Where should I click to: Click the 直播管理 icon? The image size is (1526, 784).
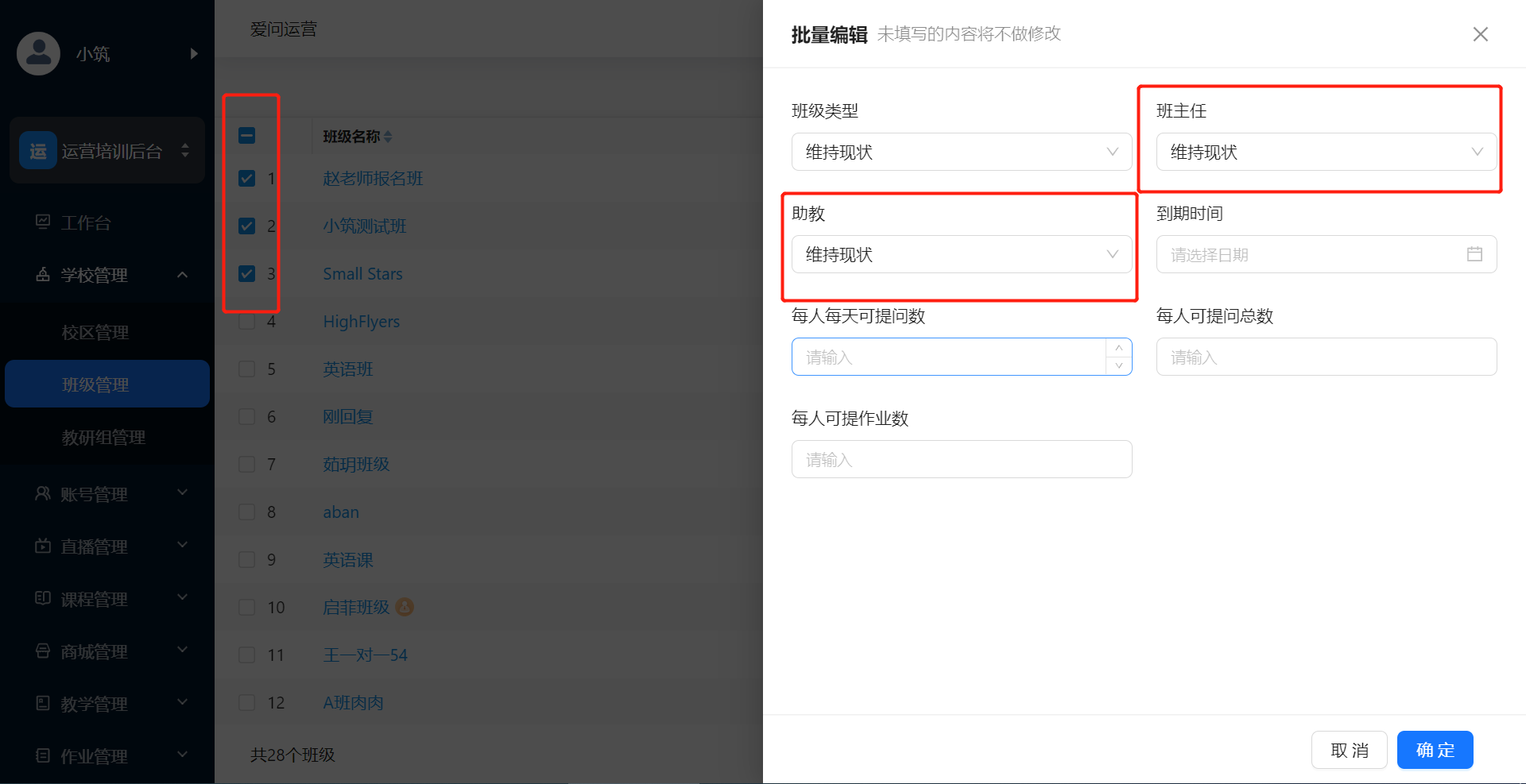point(43,546)
